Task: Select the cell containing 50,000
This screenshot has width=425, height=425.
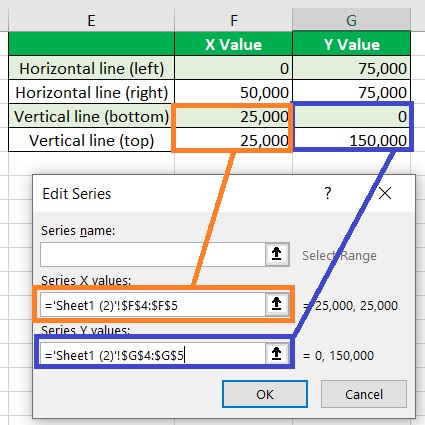Action: tap(233, 92)
